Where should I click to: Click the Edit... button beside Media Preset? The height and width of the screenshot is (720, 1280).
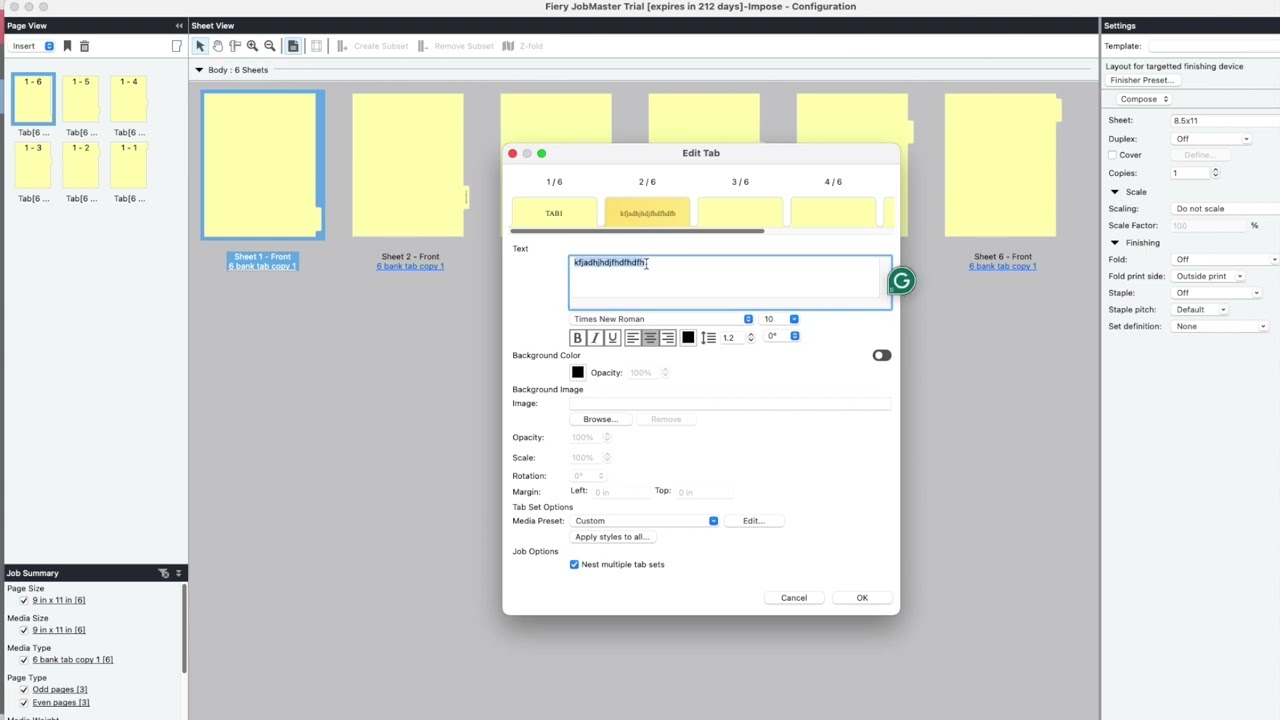[x=753, y=521]
